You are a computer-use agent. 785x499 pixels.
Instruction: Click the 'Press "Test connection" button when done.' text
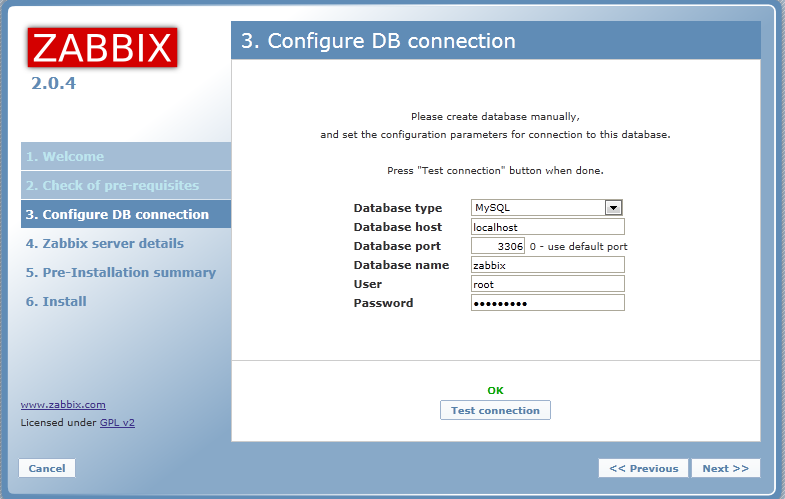click(495, 171)
